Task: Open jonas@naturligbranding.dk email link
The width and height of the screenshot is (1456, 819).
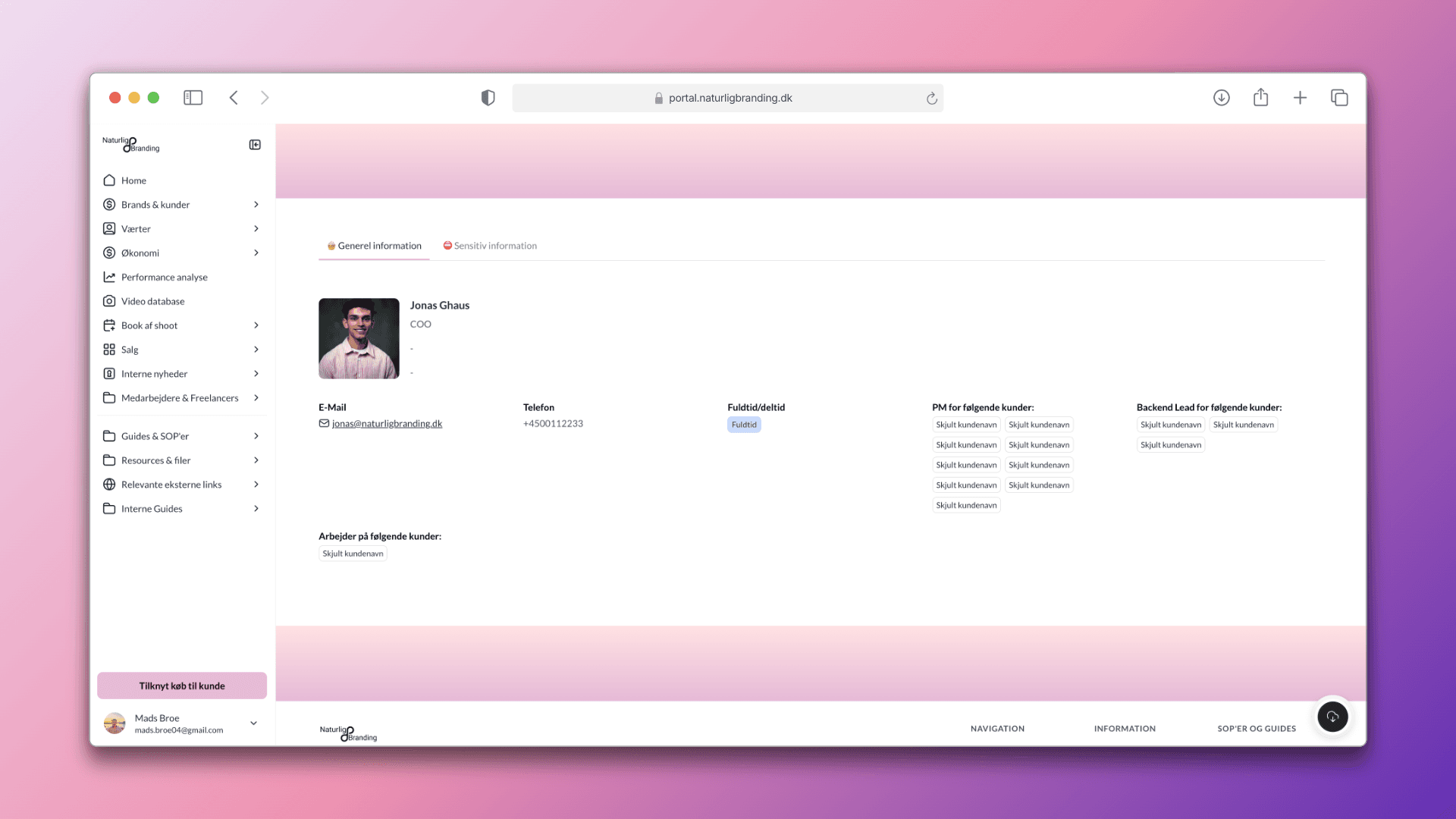Action: [x=387, y=424]
